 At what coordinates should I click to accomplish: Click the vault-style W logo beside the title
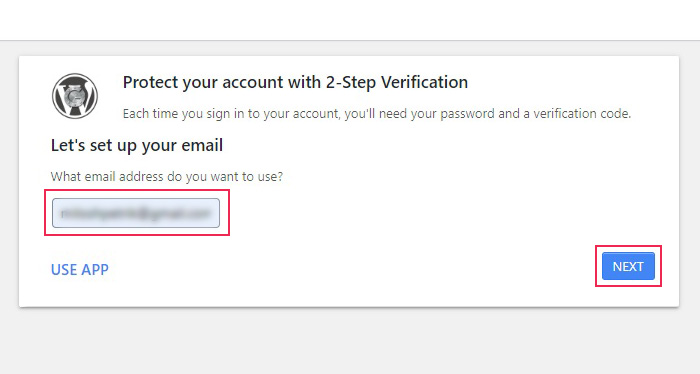pos(75,96)
